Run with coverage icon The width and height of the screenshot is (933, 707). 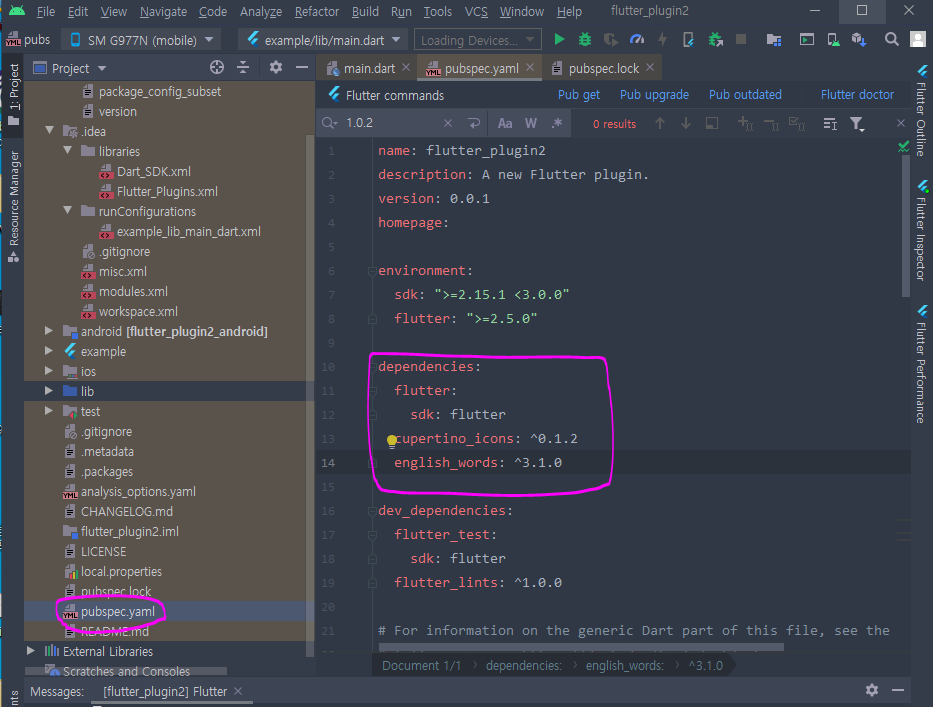tap(610, 40)
